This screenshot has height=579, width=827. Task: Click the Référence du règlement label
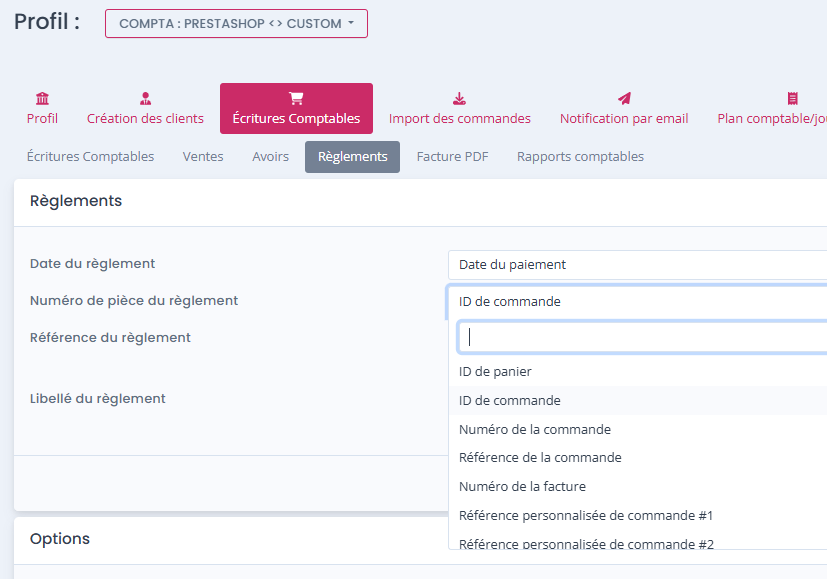click(x=110, y=337)
